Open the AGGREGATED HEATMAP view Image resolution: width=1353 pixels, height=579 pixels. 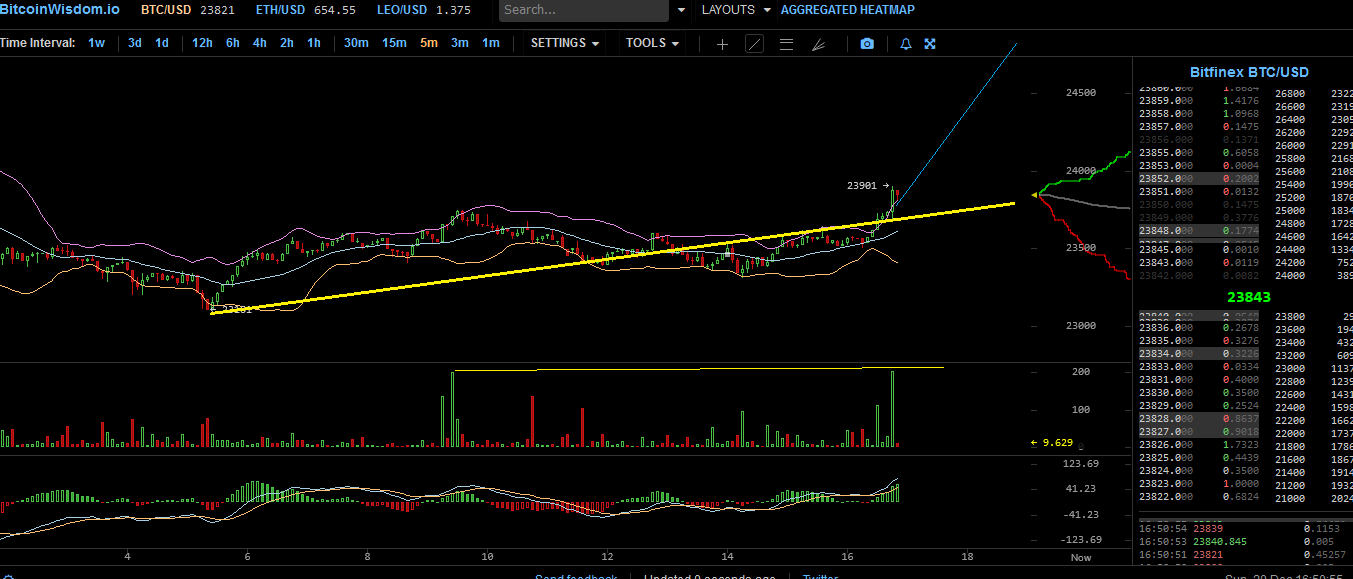coord(847,10)
